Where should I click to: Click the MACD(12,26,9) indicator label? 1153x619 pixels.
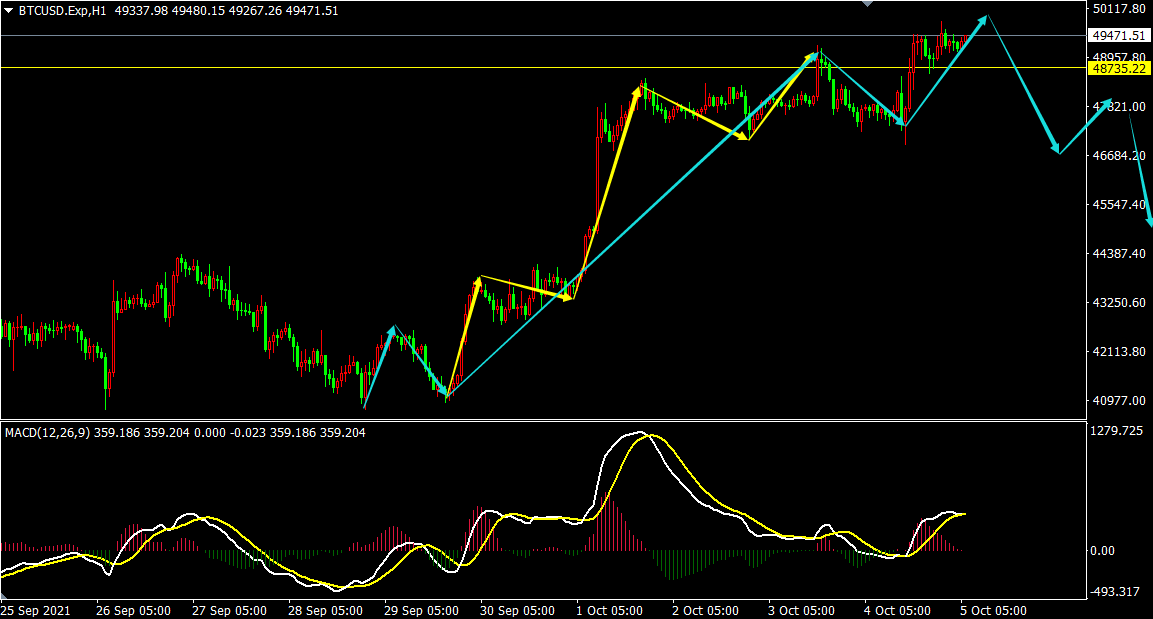(48, 433)
